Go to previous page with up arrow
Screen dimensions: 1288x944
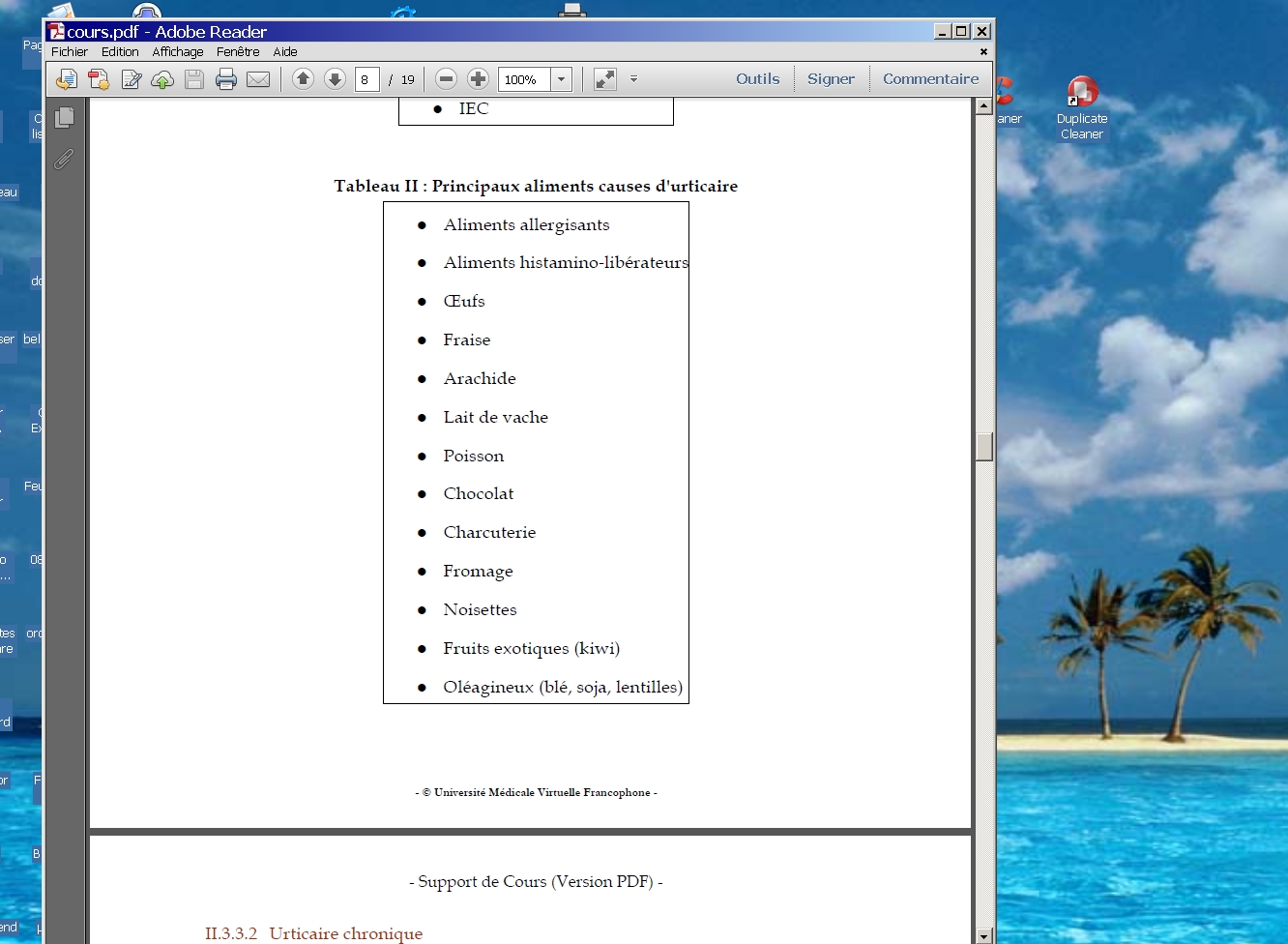[303, 79]
